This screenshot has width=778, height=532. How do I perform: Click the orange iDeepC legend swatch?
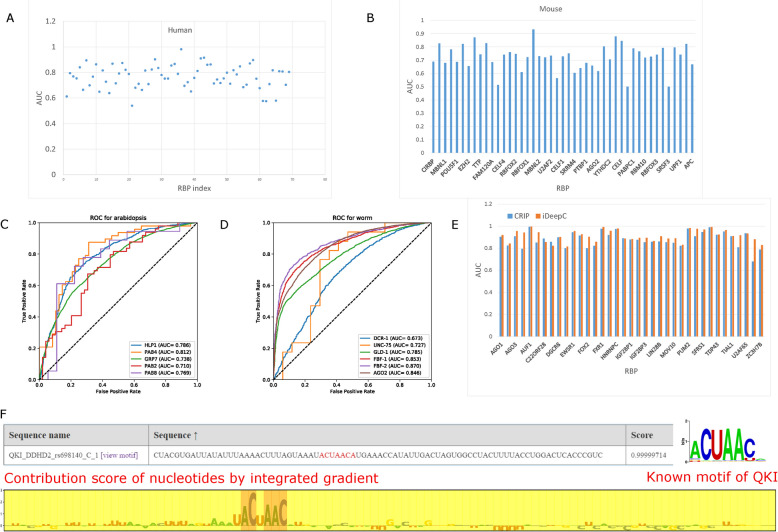click(x=538, y=216)
